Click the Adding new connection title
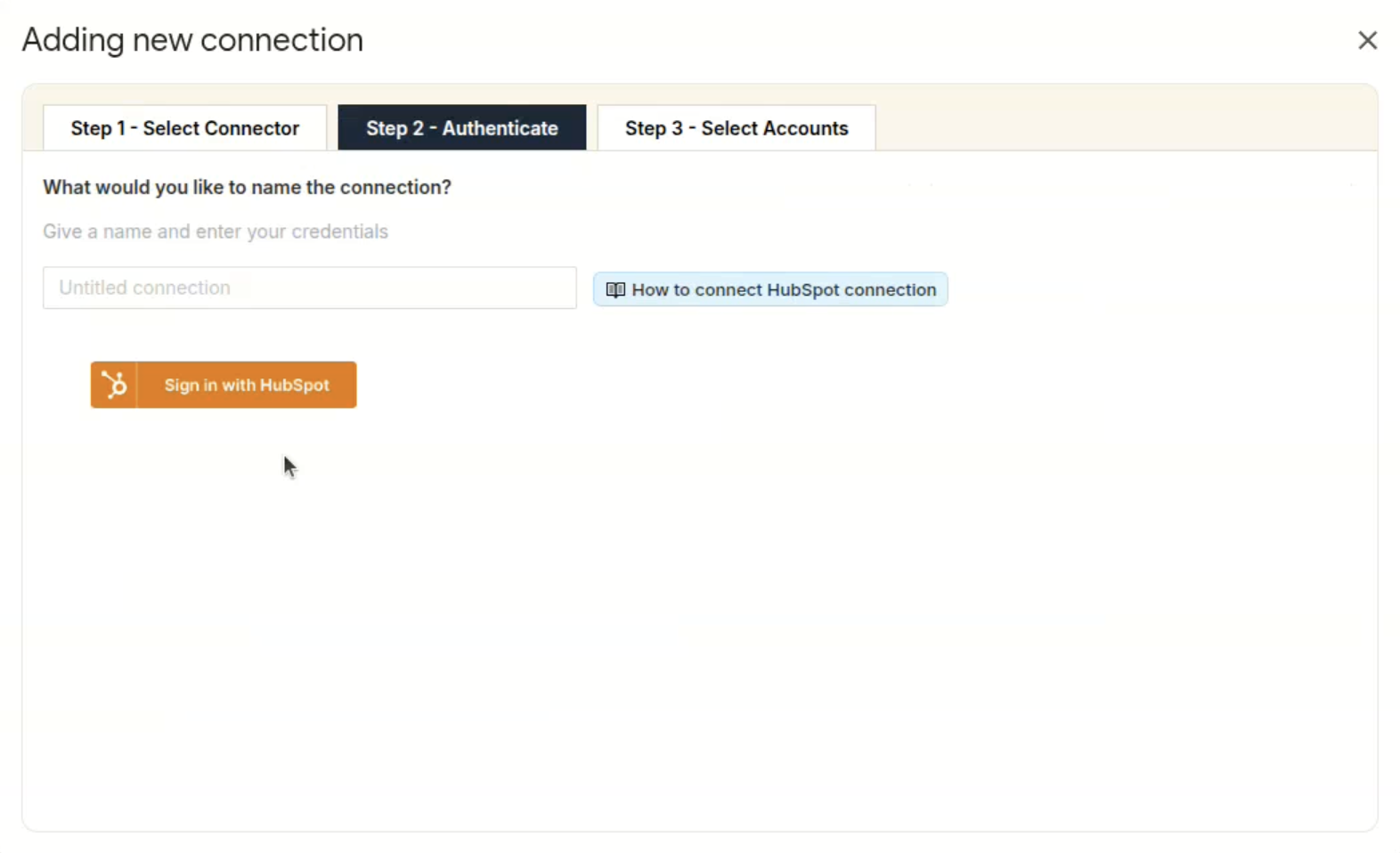The image size is (1400, 853). click(x=192, y=40)
